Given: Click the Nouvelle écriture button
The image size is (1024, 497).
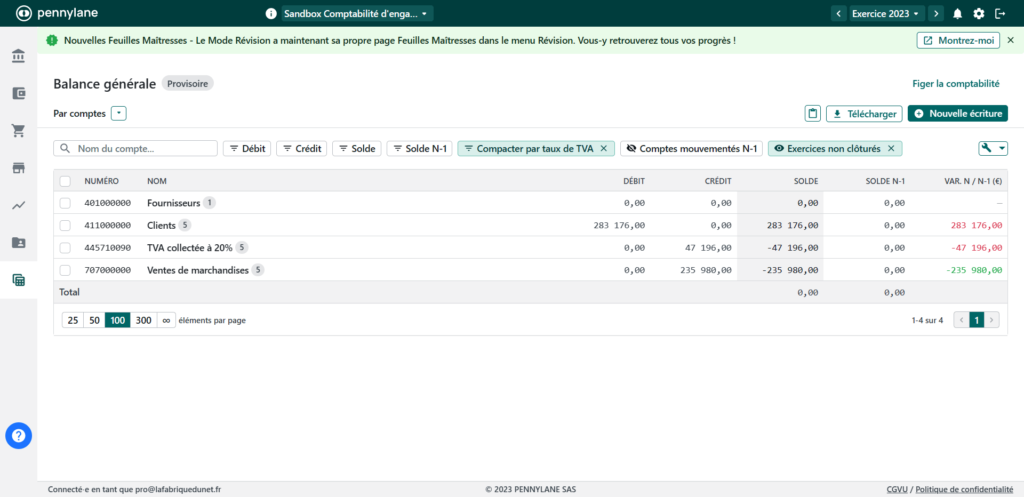Looking at the screenshot, I should coord(957,114).
